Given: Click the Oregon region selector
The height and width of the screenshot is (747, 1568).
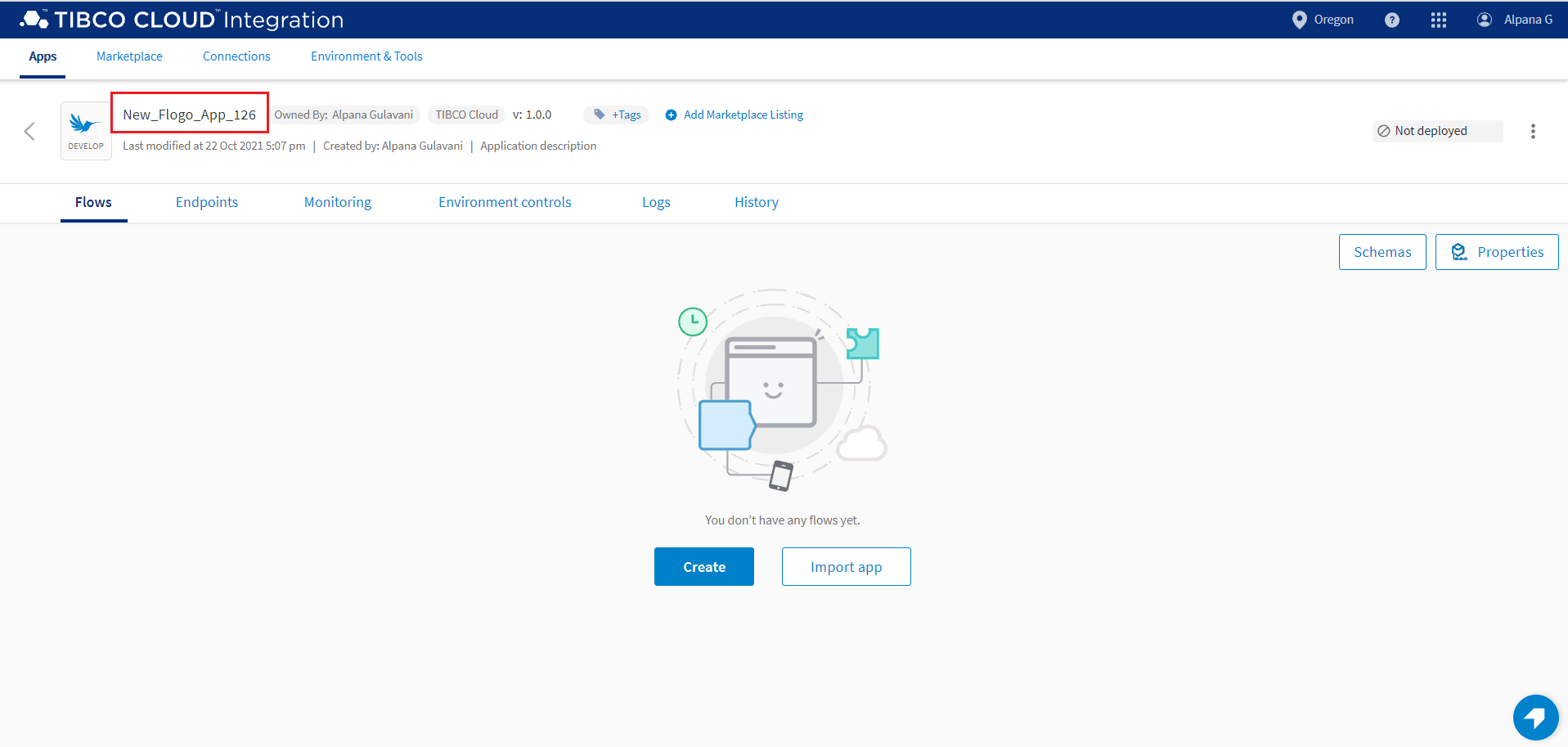Looking at the screenshot, I should tap(1323, 20).
